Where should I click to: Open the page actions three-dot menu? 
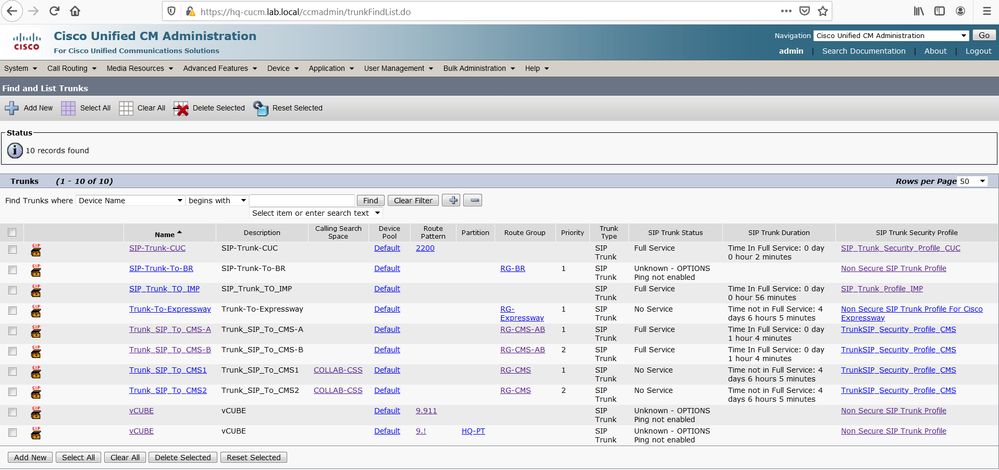[x=786, y=11]
